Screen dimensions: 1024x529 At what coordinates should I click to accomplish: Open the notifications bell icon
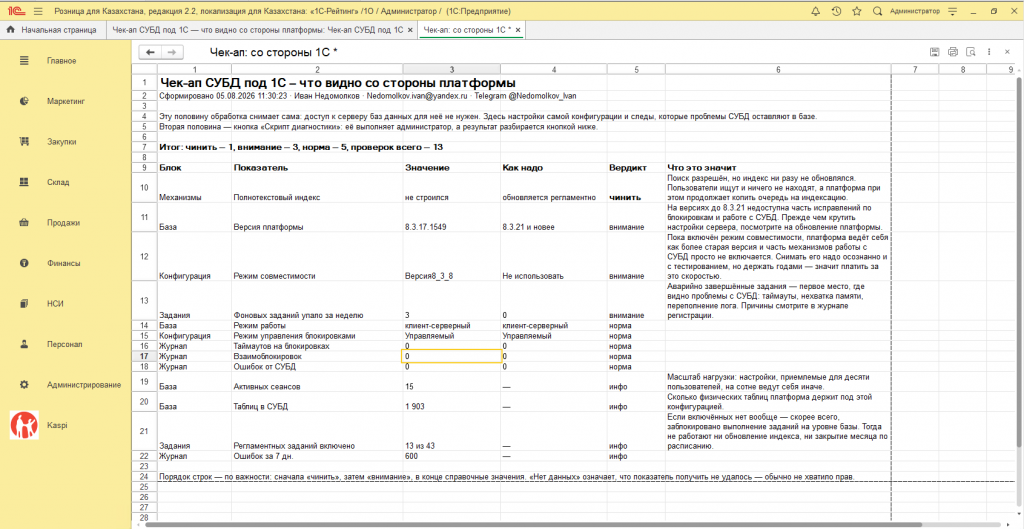coord(816,12)
